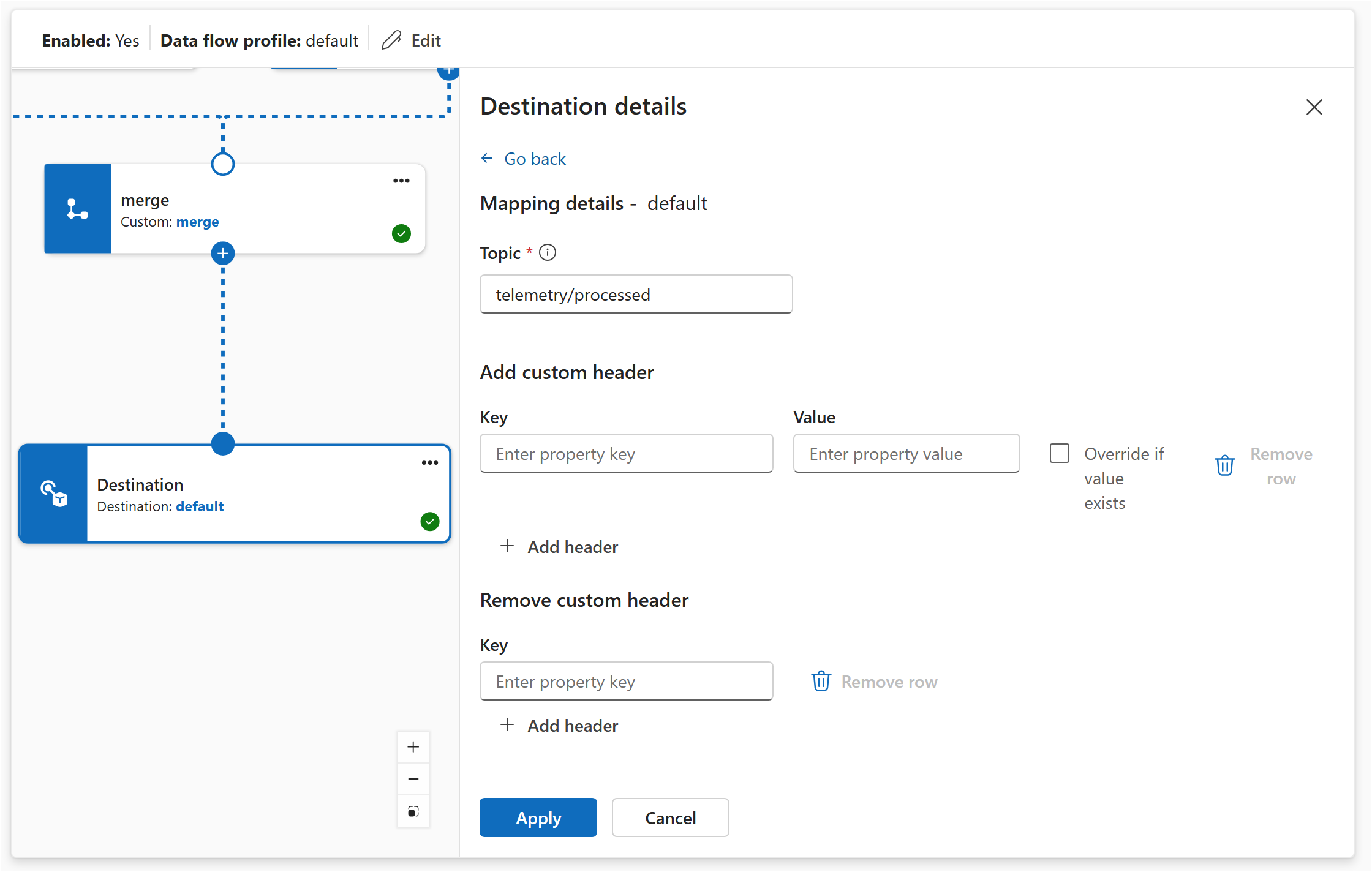This screenshot has height=872, width=1372.
Task: Click the trash icon in Add custom header row
Action: [1225, 465]
